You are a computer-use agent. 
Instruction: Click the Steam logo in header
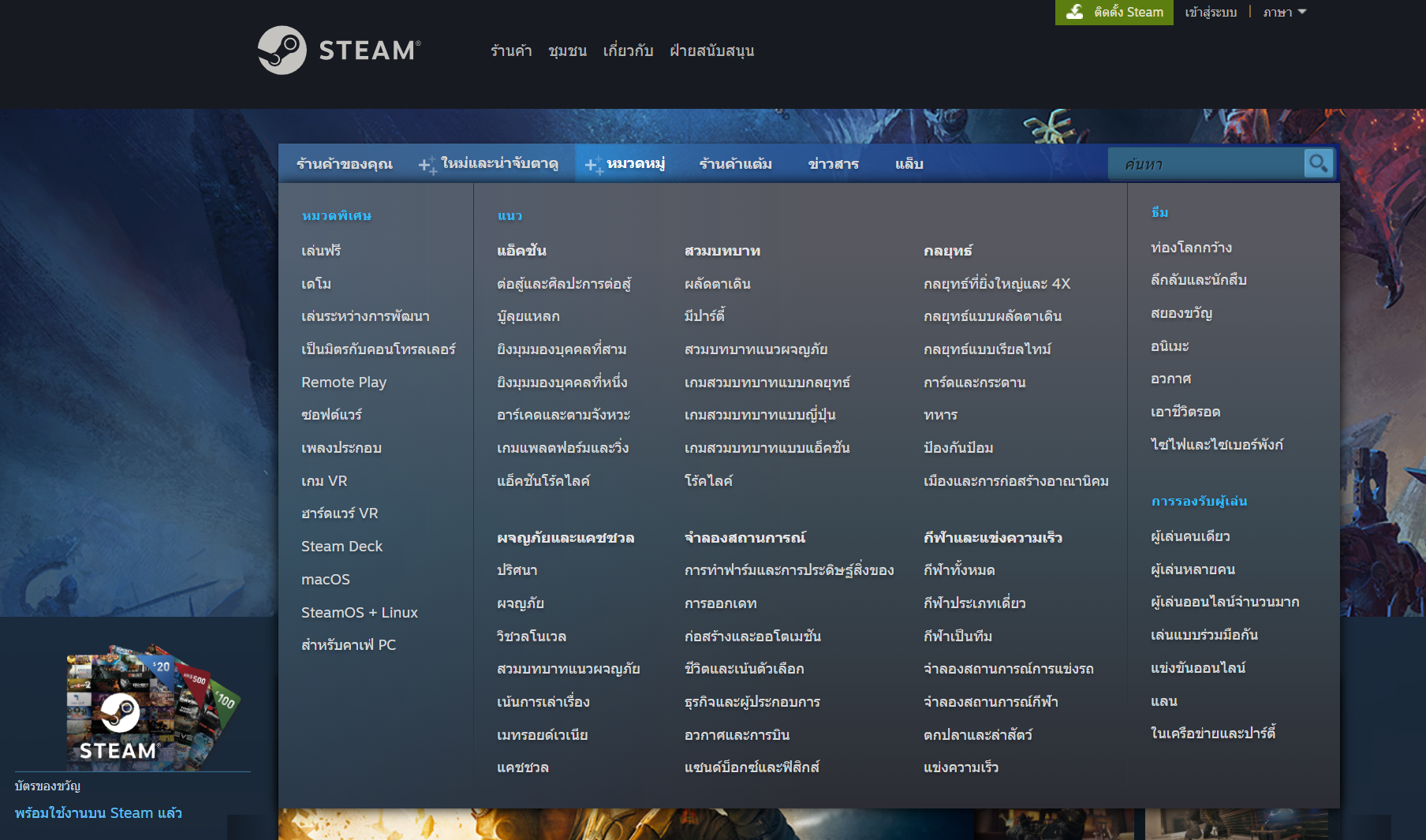(339, 50)
